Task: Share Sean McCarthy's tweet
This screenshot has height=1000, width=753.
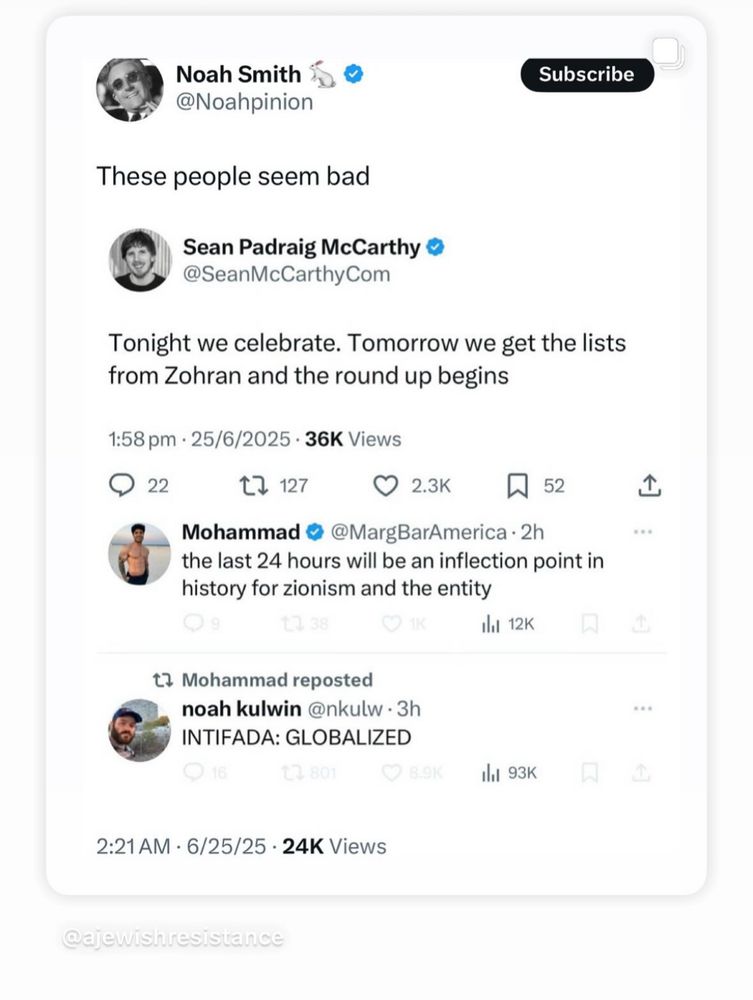Action: point(649,486)
